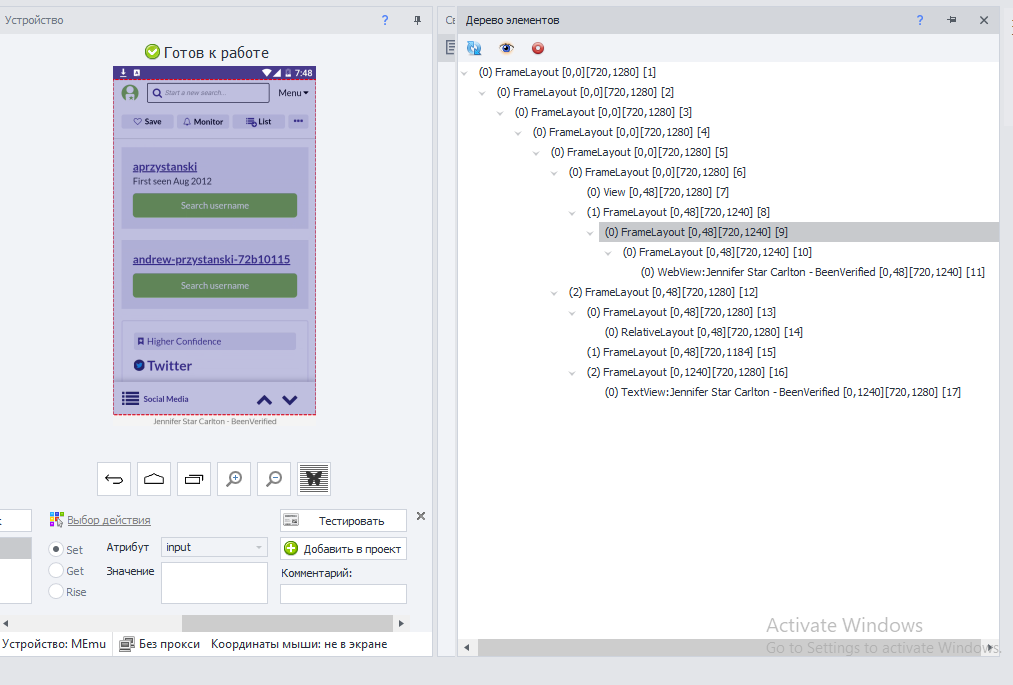Click Search username under aprzystanski
Image resolution: width=1013 pixels, height=685 pixels.
pos(214,206)
